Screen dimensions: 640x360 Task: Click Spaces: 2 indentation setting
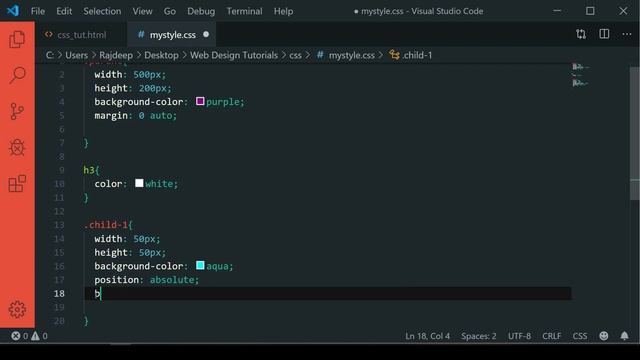[x=479, y=336]
